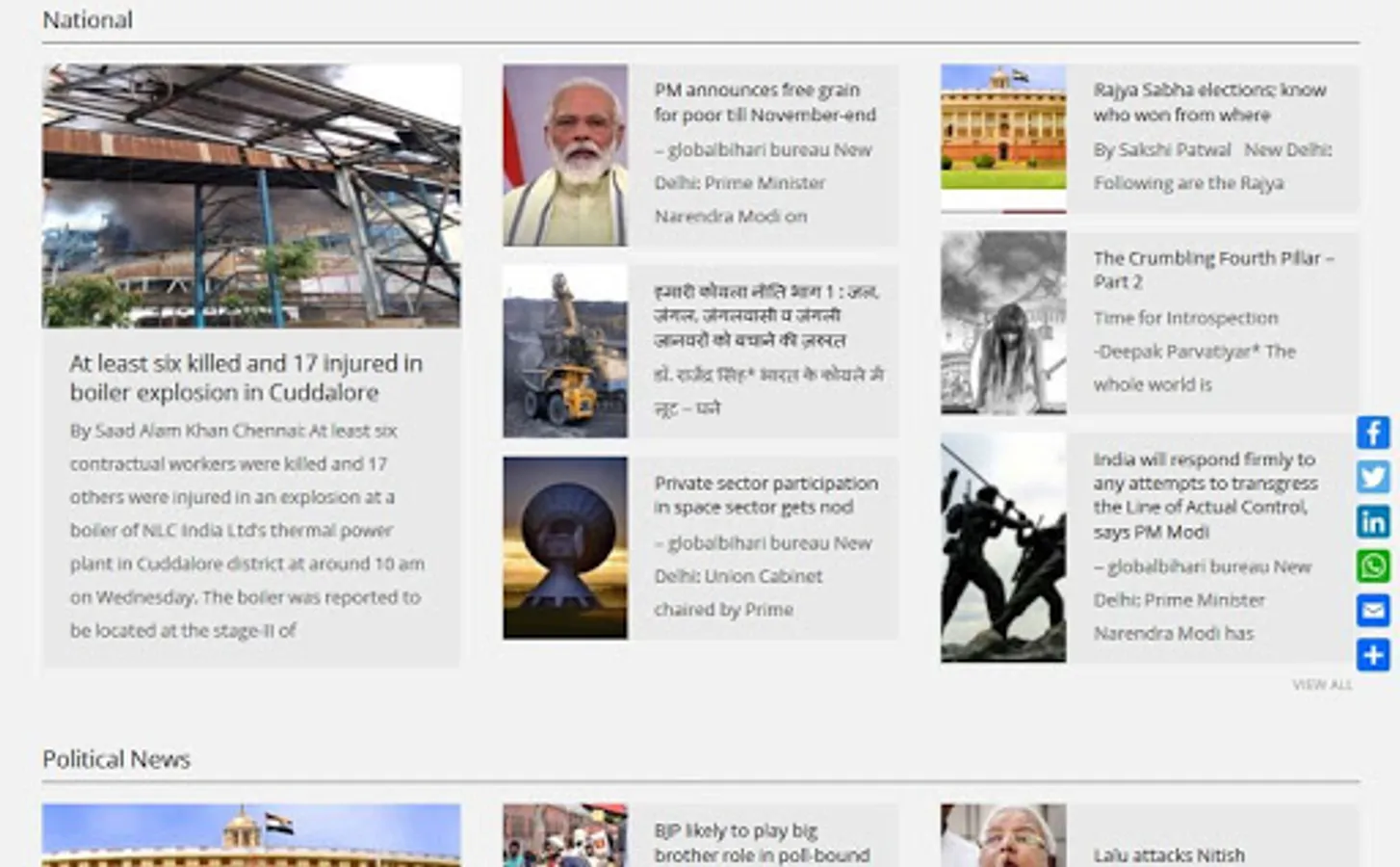Click the BJP crowd thumbnail in Political News

565,835
